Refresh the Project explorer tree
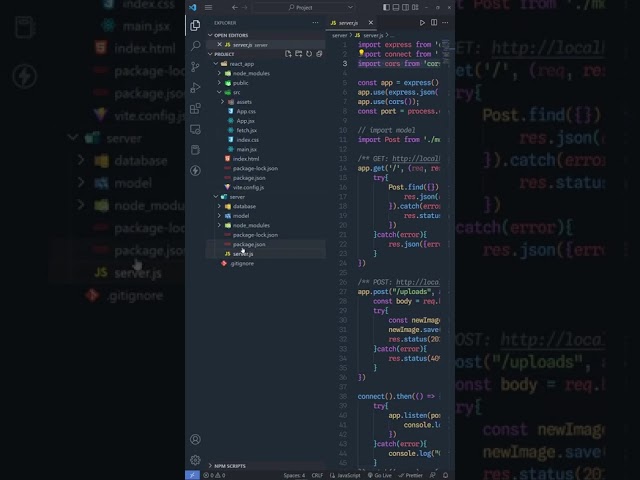Screen dimensions: 640x480 (x=309, y=54)
